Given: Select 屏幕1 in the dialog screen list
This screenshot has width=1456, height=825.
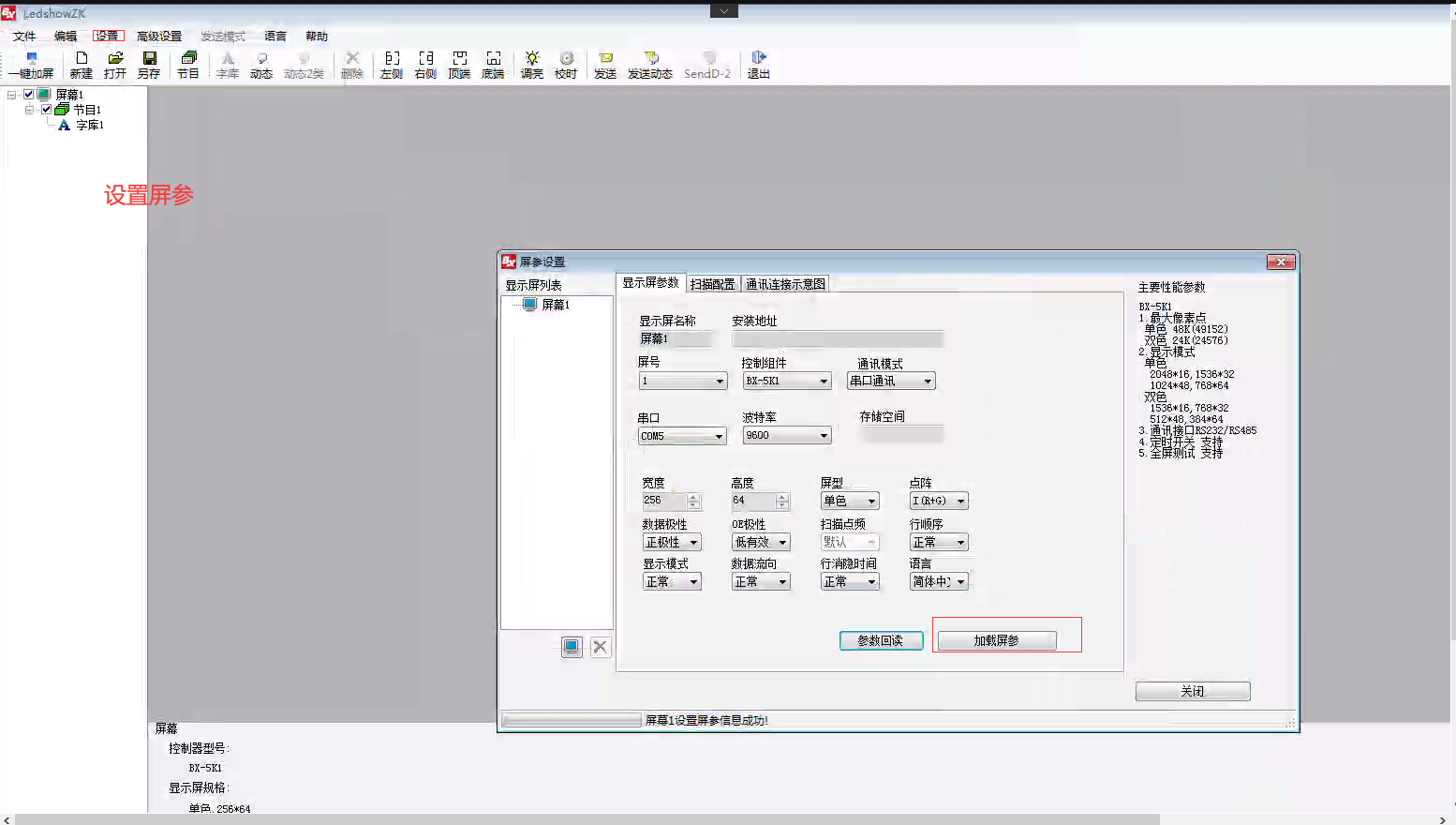Looking at the screenshot, I should (556, 305).
